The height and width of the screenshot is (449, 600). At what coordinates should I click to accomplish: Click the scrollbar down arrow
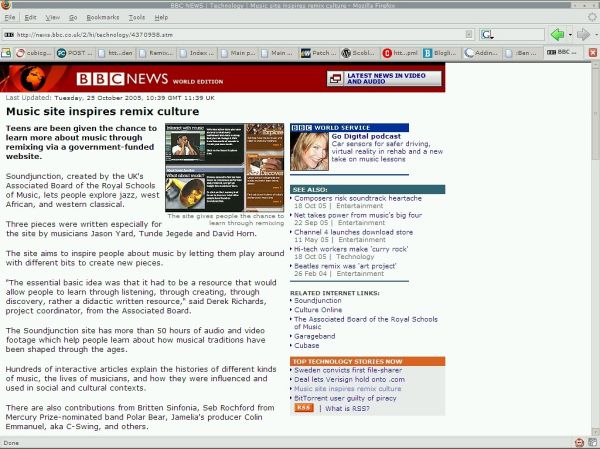pyautogui.click(x=595, y=431)
